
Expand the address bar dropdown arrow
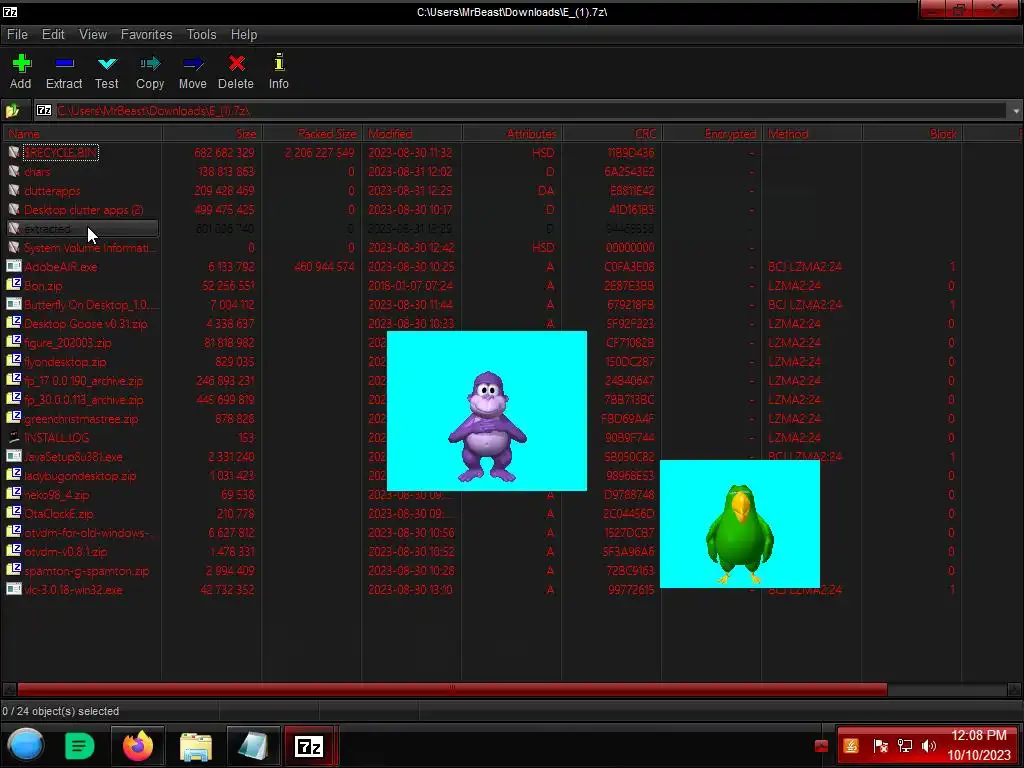click(x=1016, y=111)
